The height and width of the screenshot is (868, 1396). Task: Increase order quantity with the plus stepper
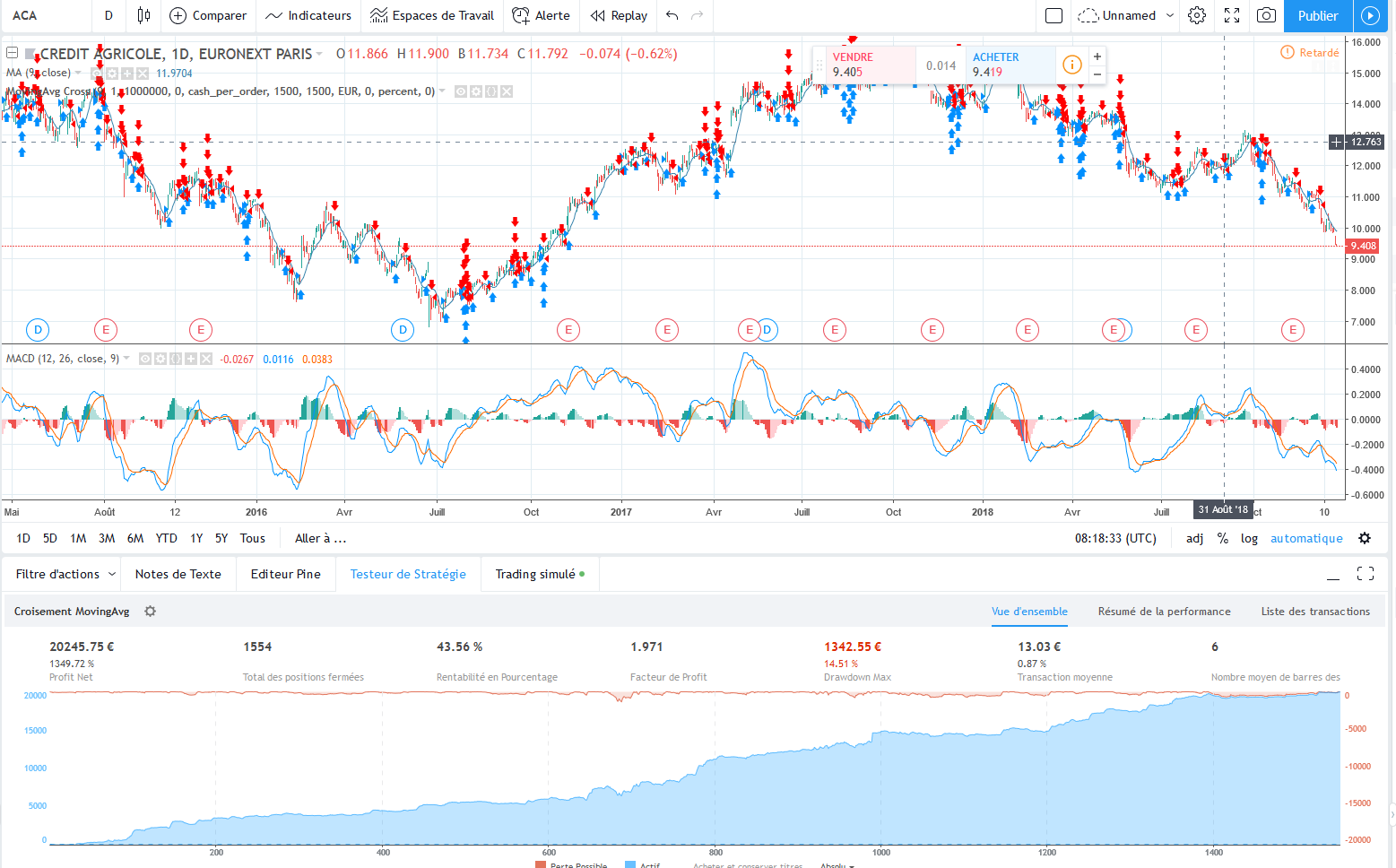point(1097,56)
